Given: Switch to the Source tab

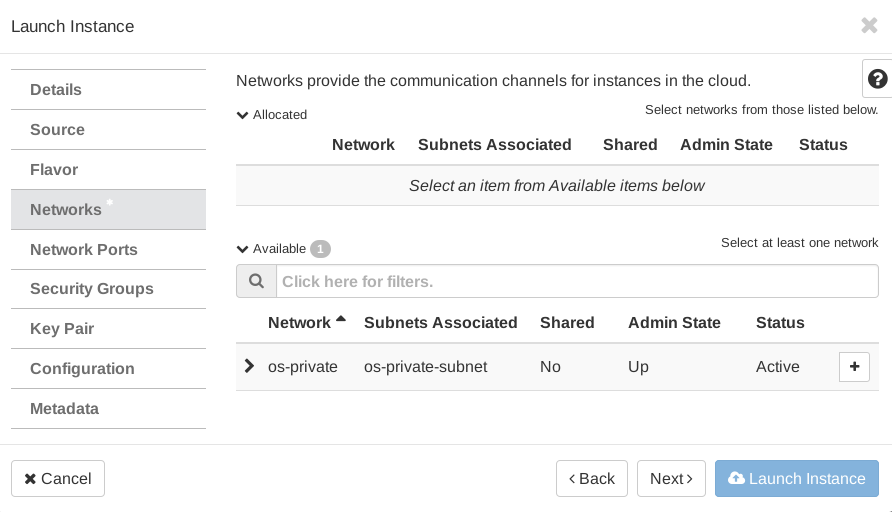Looking at the screenshot, I should 57,130.
